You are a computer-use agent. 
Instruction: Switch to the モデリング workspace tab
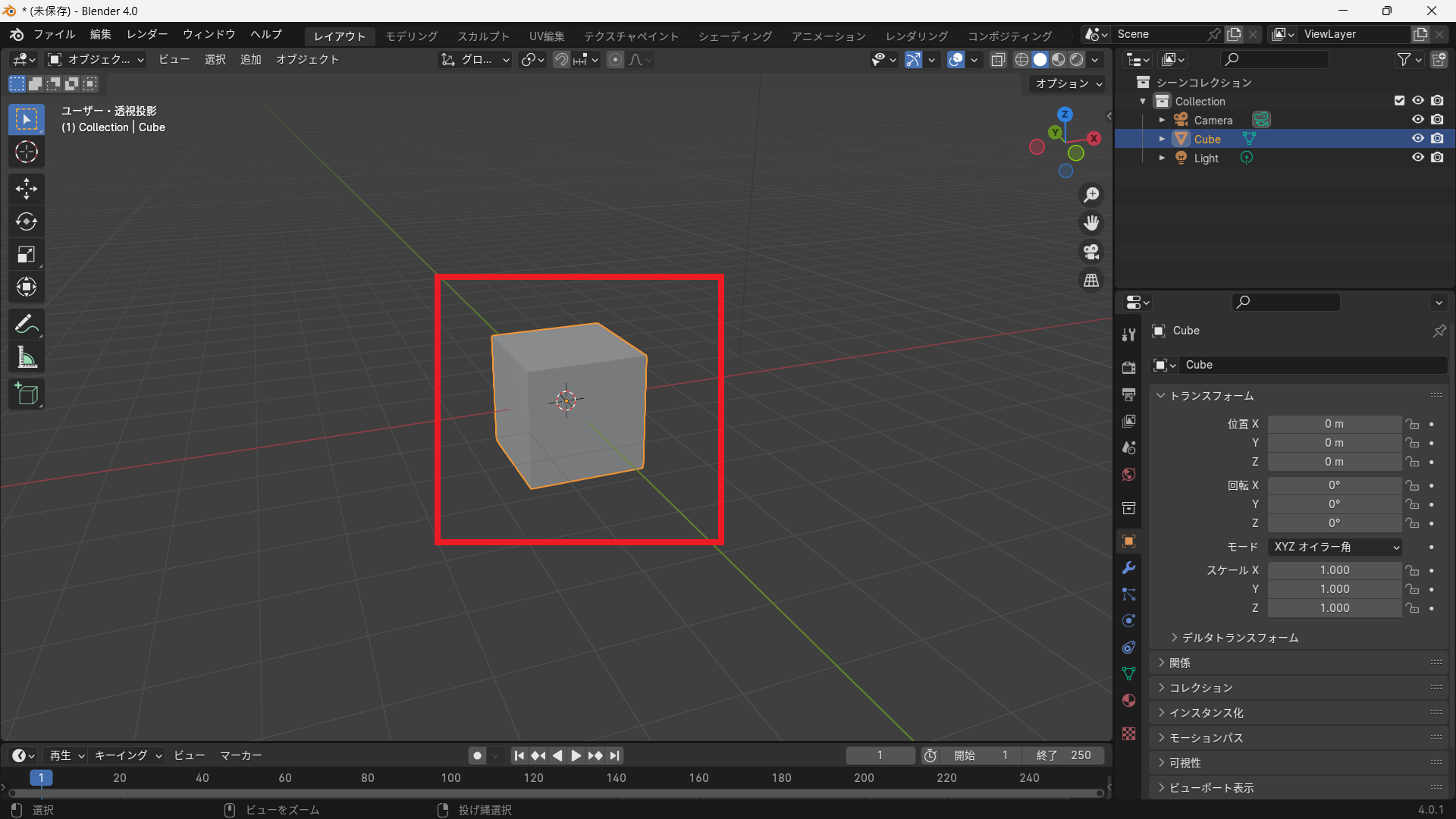pos(411,36)
